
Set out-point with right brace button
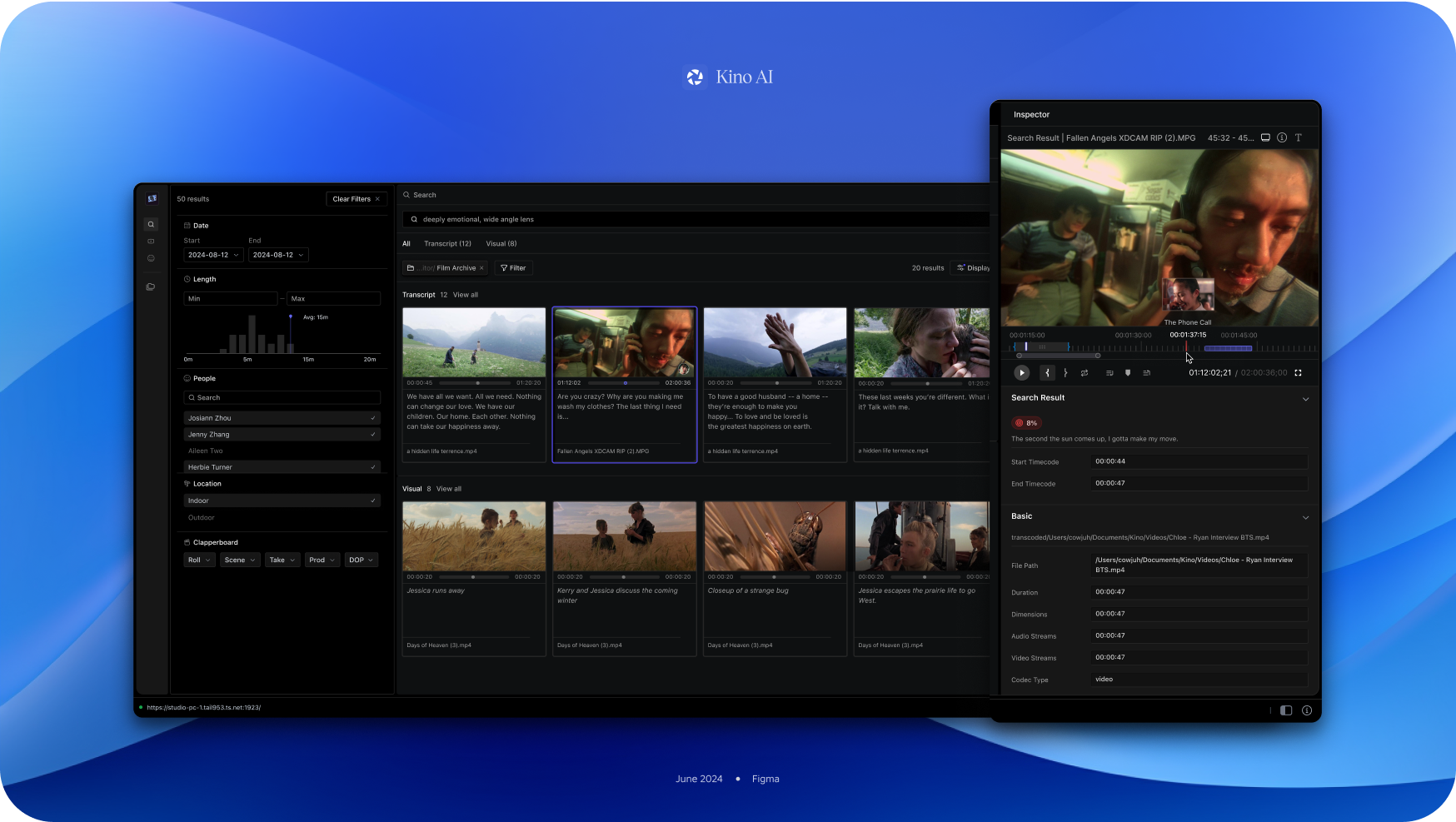click(1065, 373)
